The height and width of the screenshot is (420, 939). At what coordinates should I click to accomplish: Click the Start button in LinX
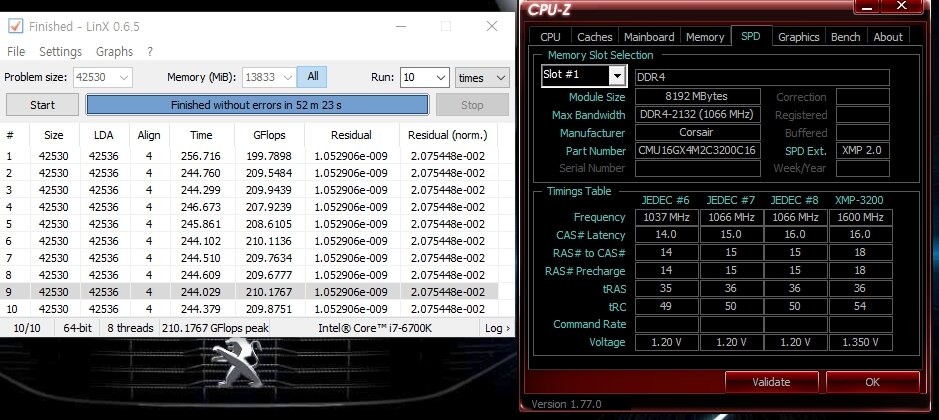(x=43, y=105)
